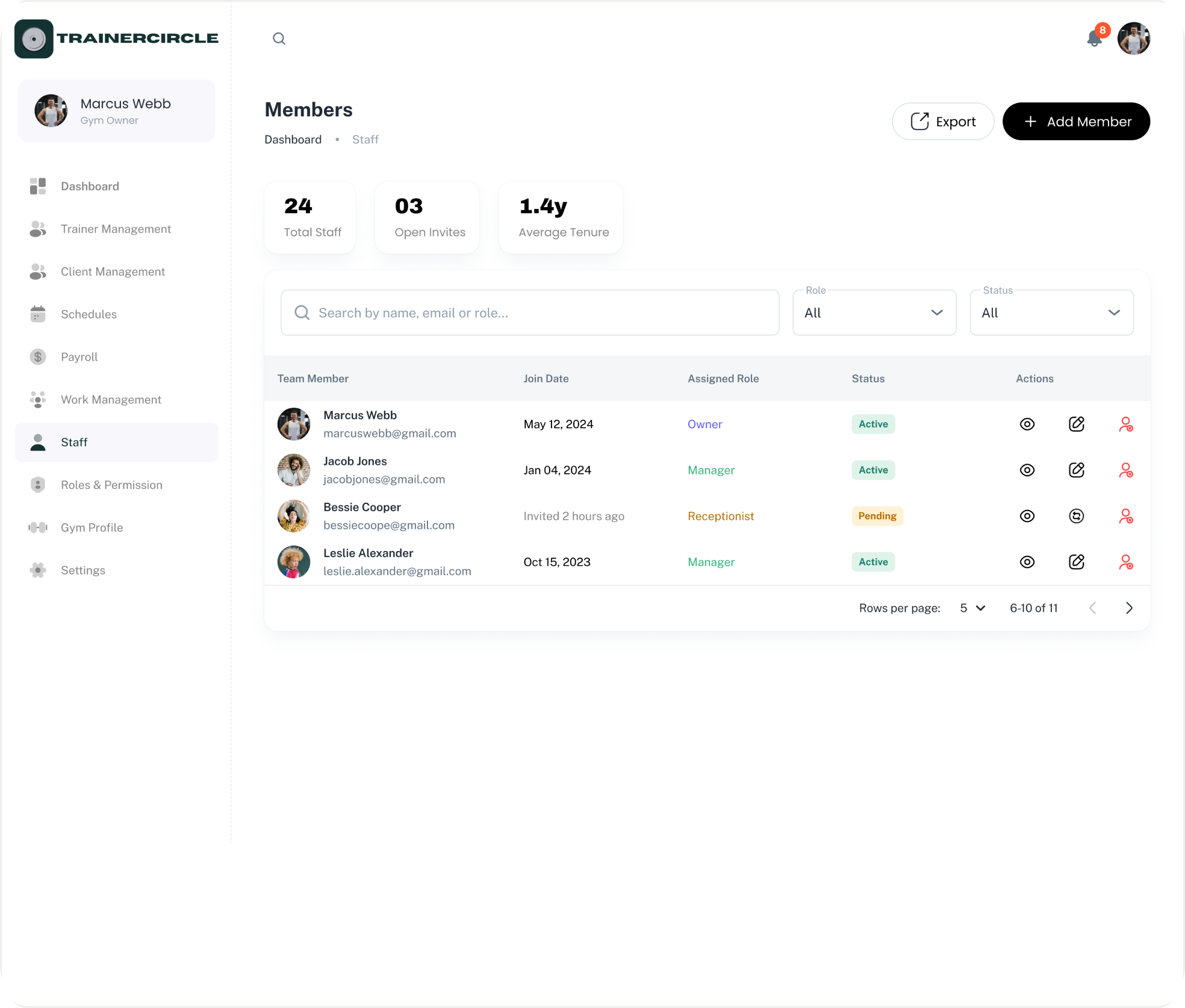
Task: Click the Owner role label
Action: pos(704,424)
